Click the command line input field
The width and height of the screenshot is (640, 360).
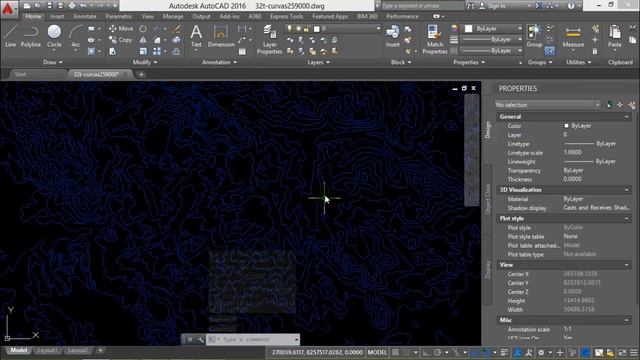pos(254,340)
